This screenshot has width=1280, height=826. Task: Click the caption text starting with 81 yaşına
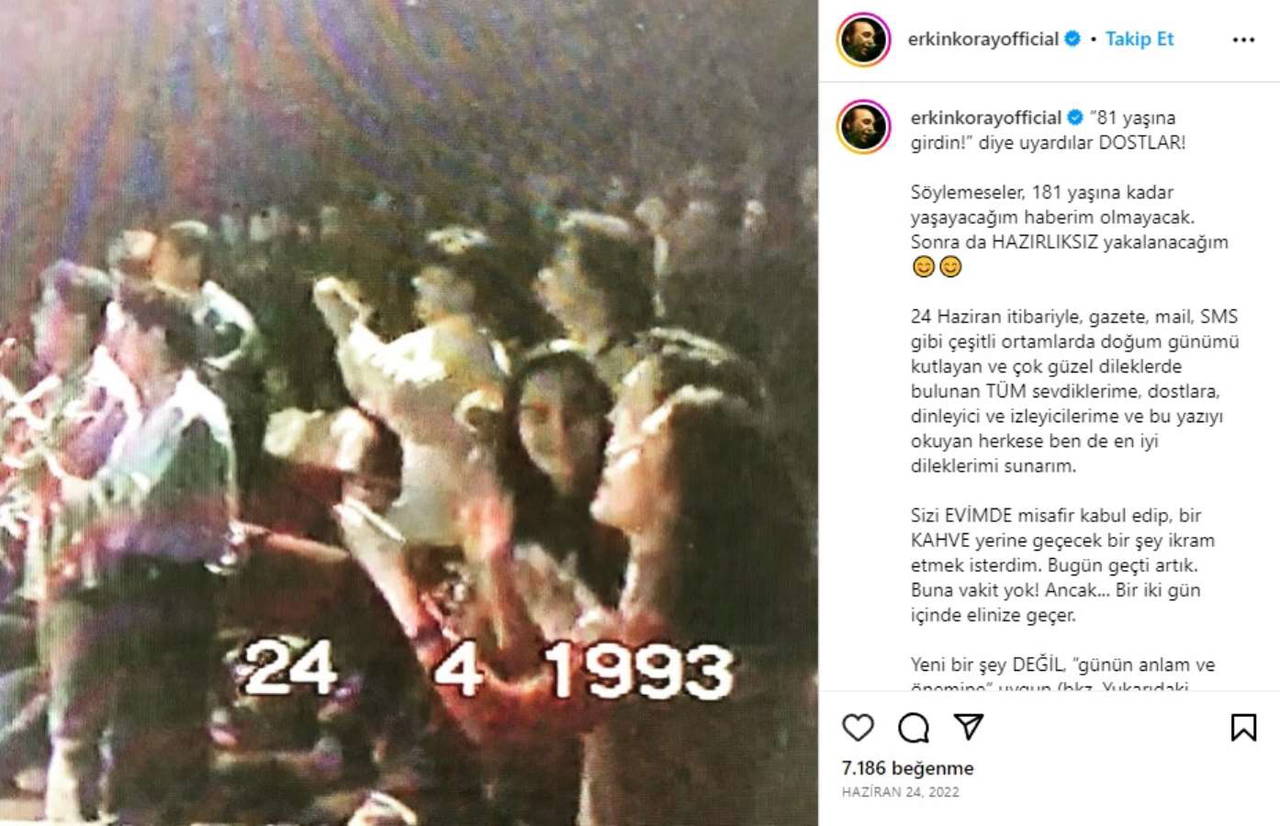tap(1048, 129)
